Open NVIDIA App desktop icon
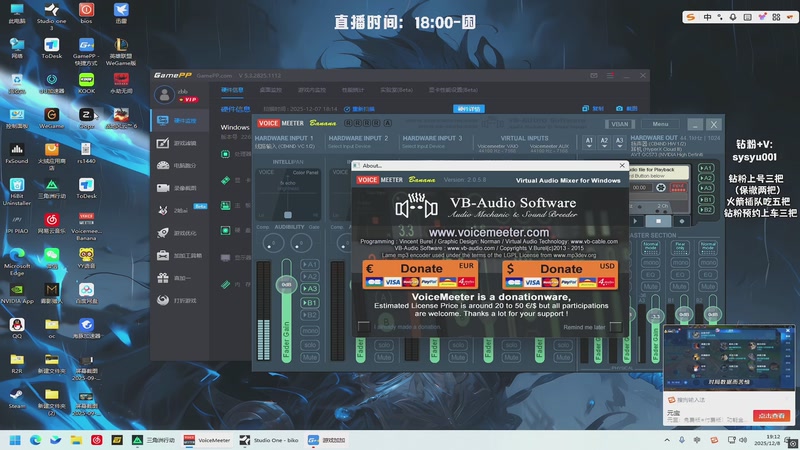The width and height of the screenshot is (800, 450). [17, 293]
